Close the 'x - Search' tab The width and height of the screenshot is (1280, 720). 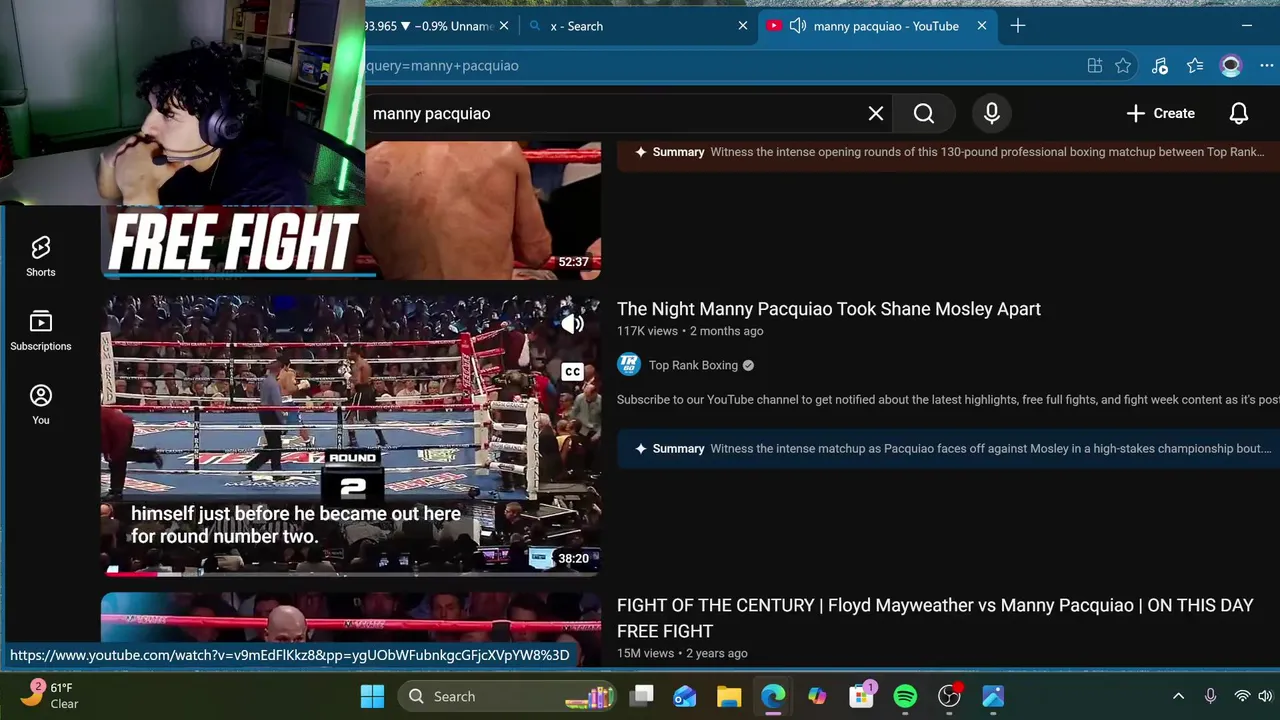[743, 26]
